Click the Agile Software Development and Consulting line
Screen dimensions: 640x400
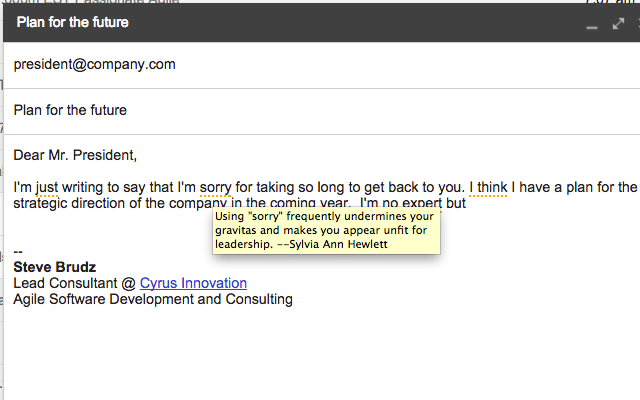click(153, 299)
